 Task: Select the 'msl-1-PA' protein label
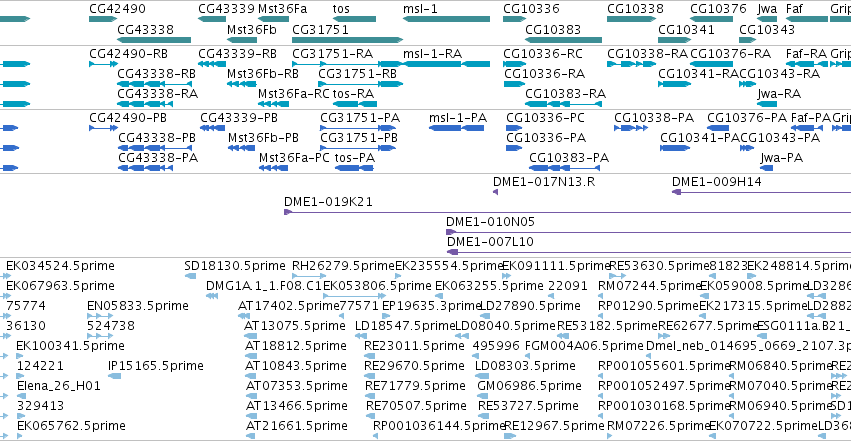tap(458, 118)
